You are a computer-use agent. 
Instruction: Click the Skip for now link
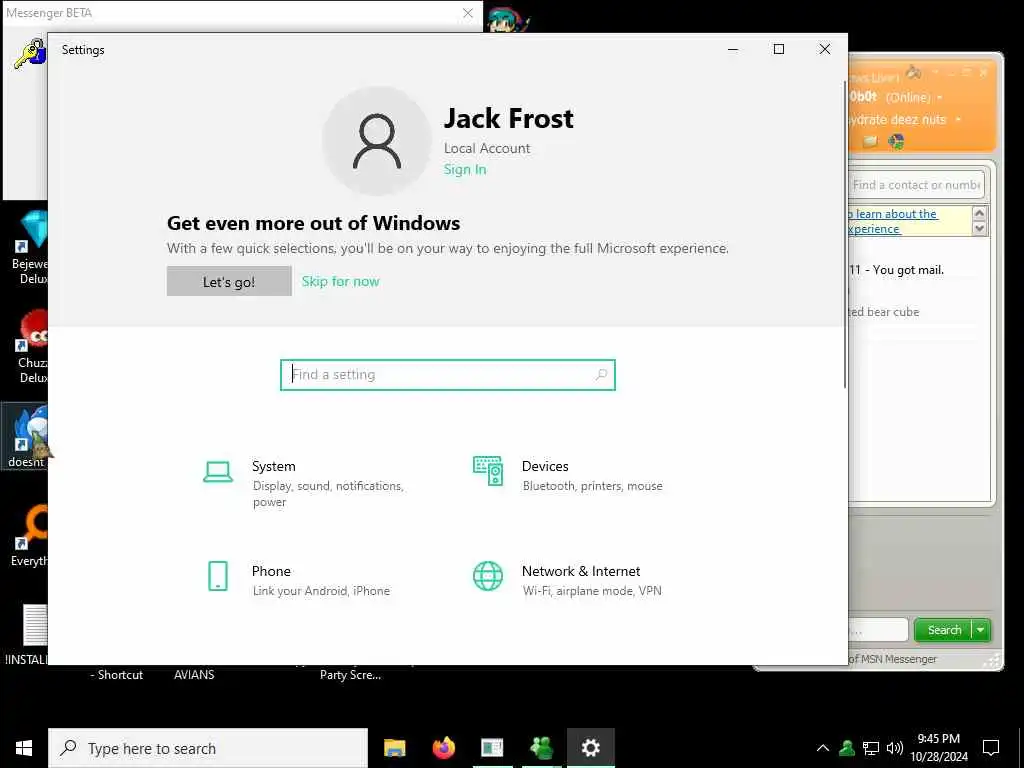[x=340, y=281]
